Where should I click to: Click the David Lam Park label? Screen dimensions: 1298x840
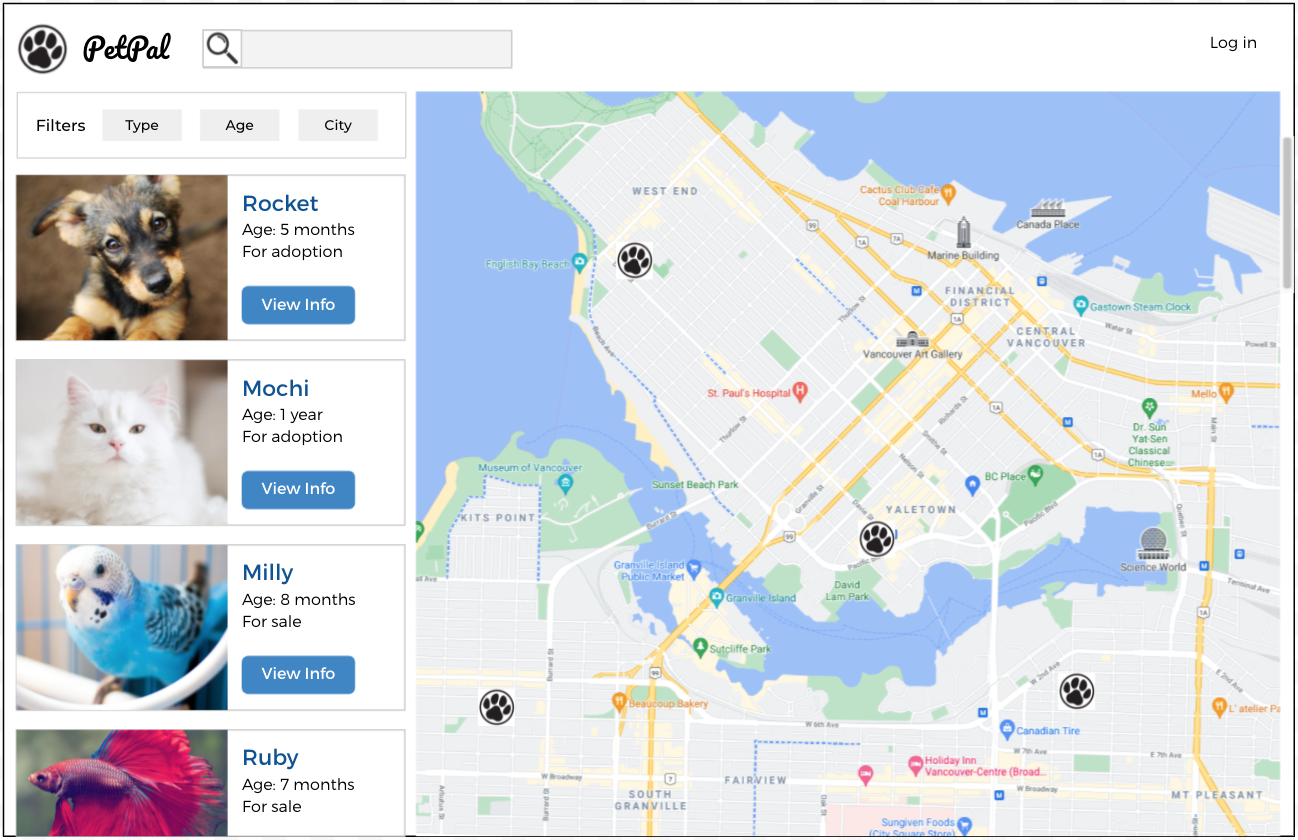pyautogui.click(x=847, y=590)
